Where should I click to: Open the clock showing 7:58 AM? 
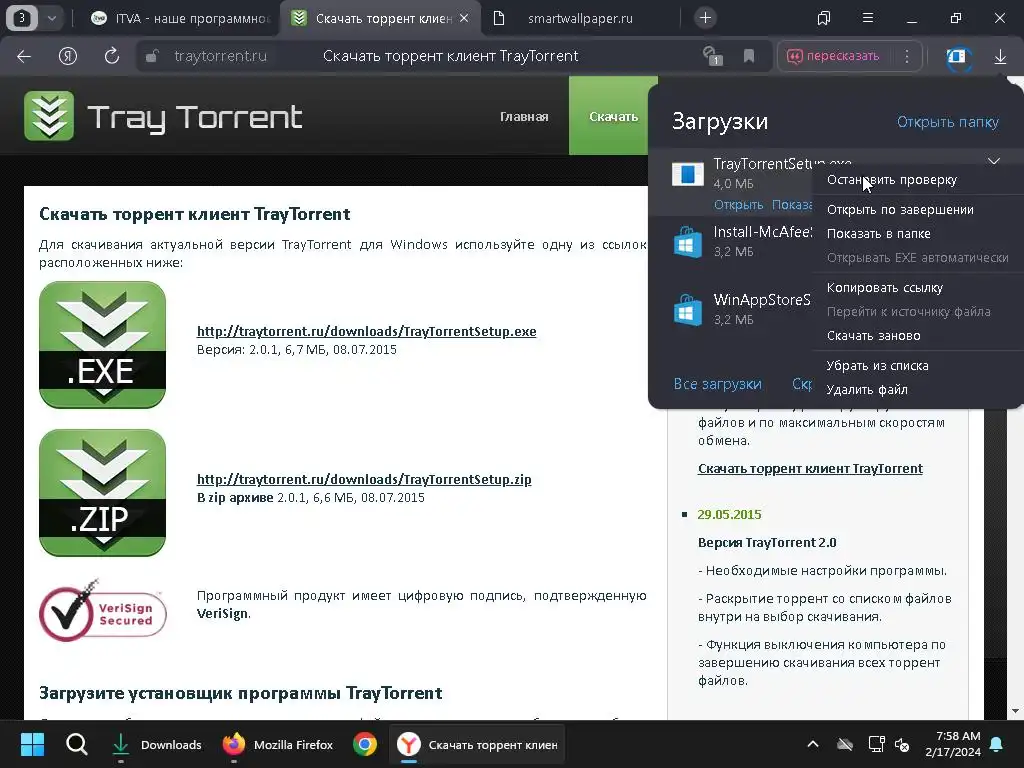coord(953,744)
